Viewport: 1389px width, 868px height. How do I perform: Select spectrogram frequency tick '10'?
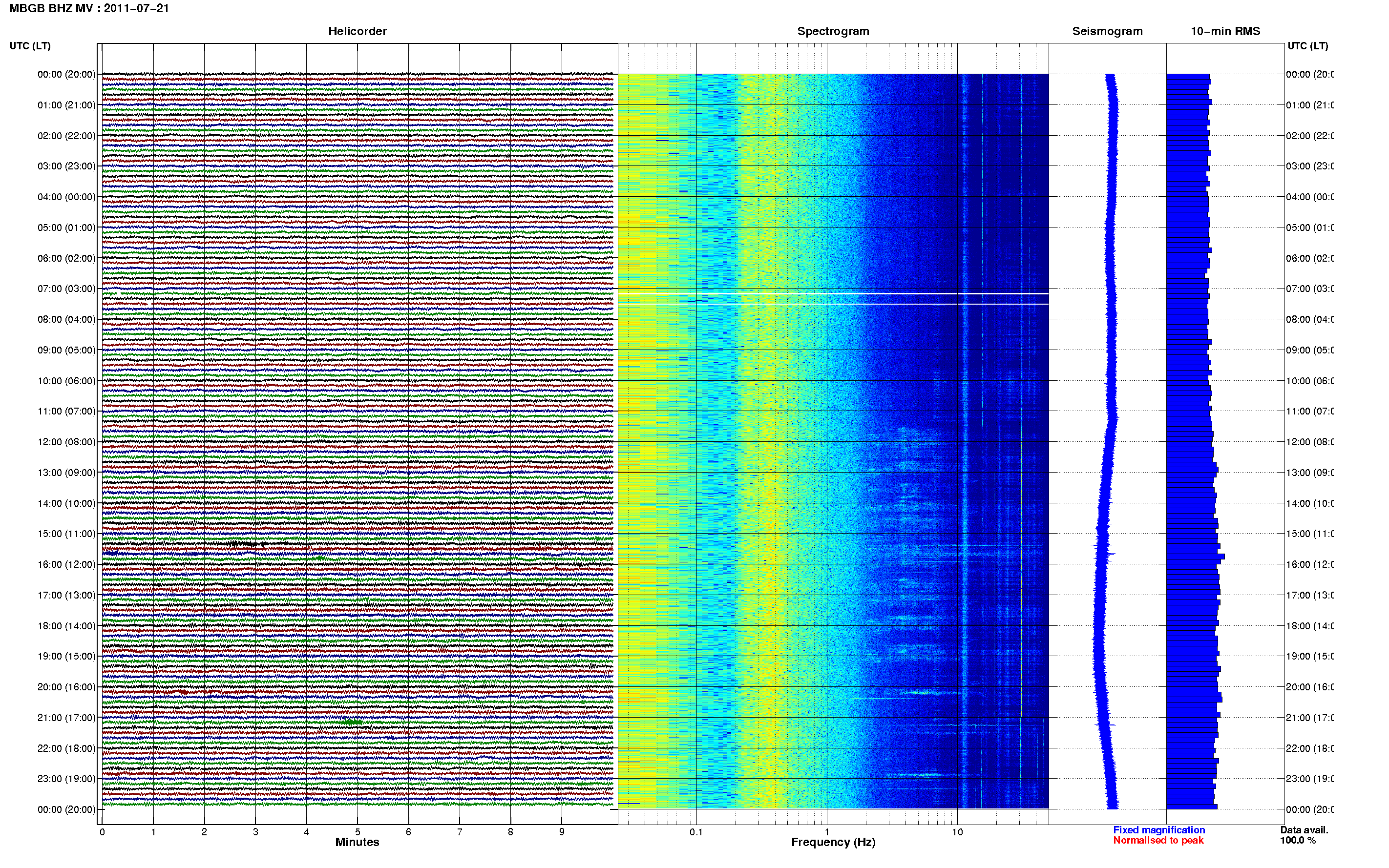(x=957, y=832)
